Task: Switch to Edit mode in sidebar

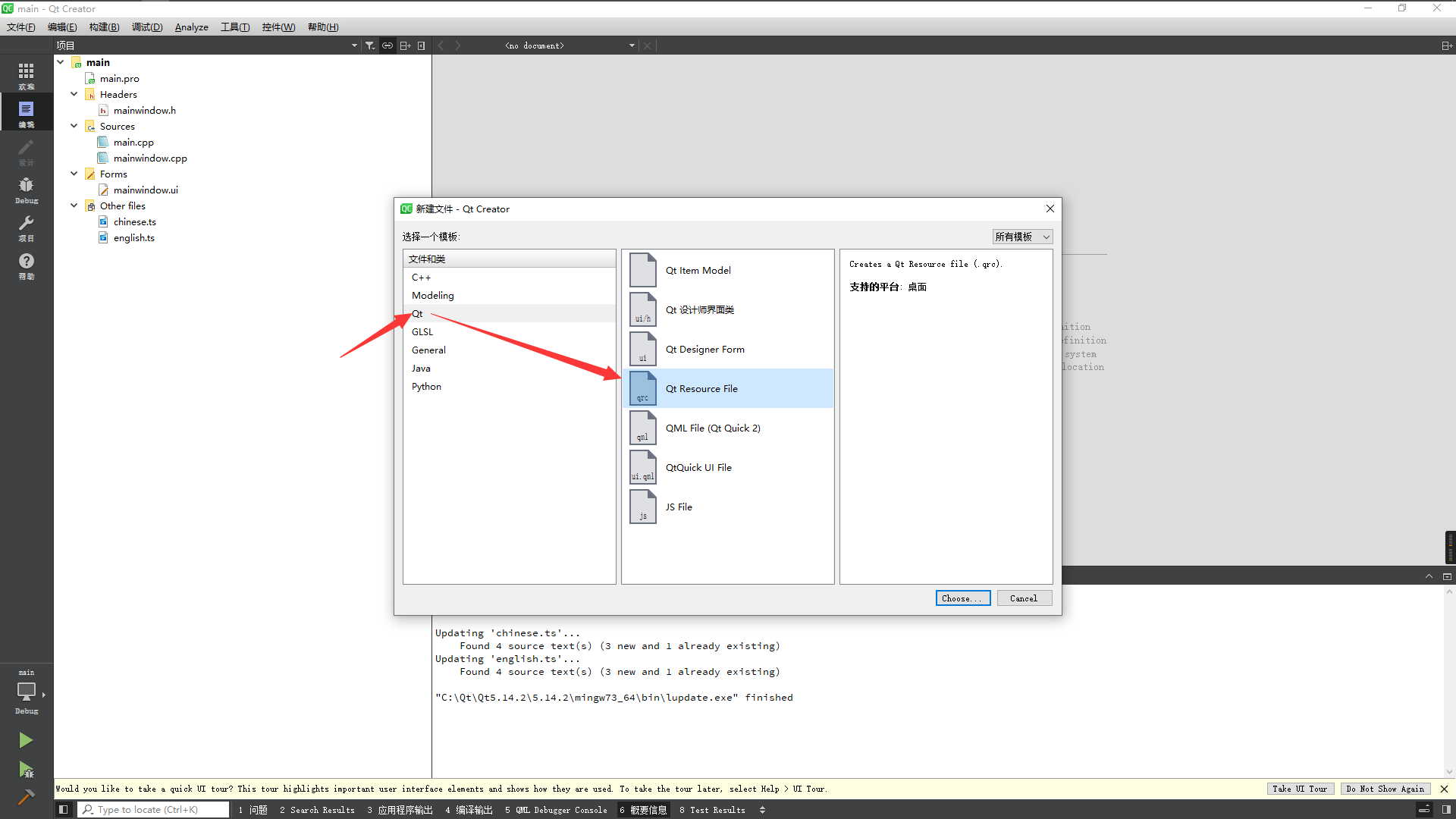Action: point(27,113)
